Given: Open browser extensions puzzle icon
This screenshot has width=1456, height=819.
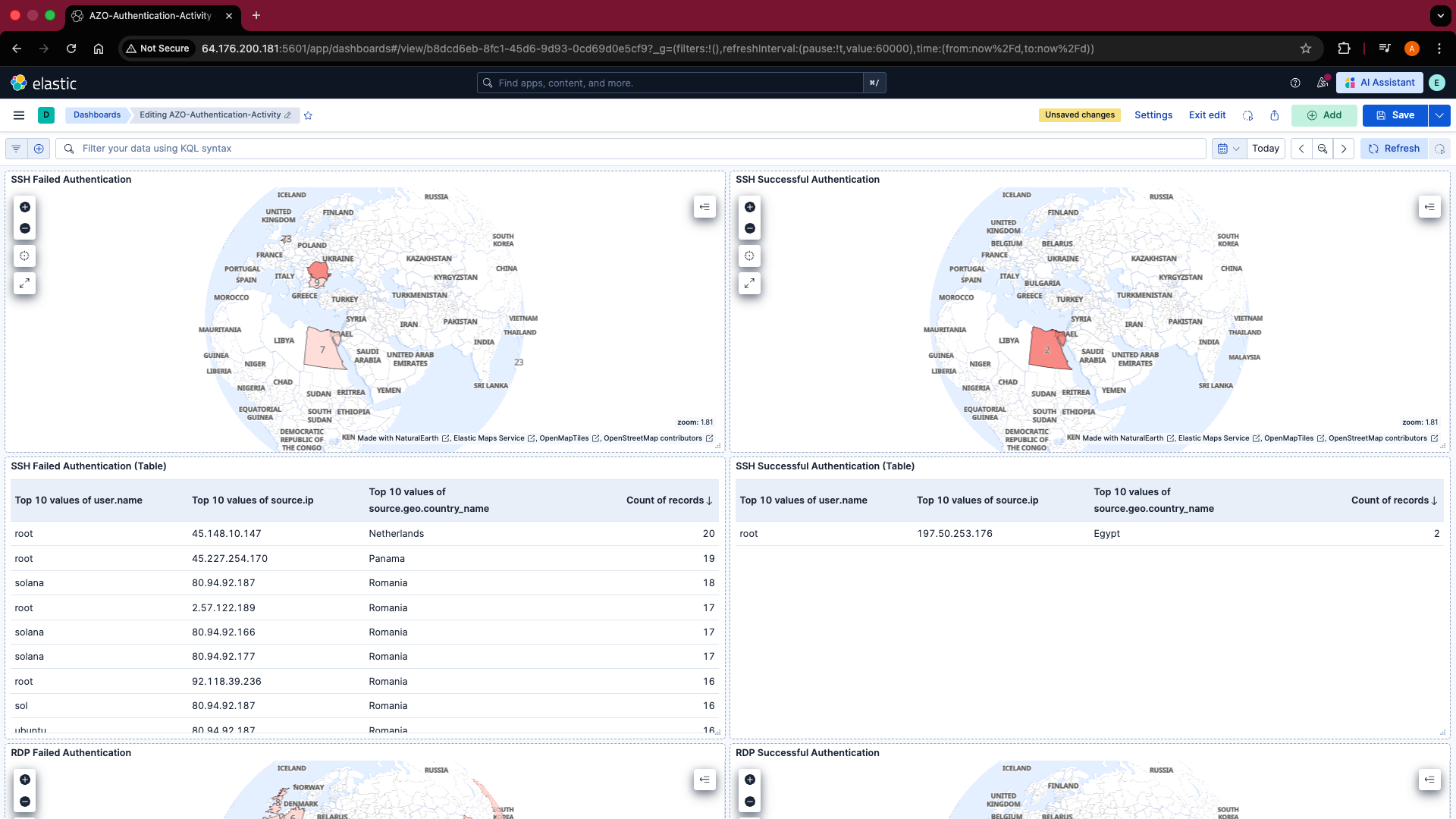Looking at the screenshot, I should pos(1344,49).
